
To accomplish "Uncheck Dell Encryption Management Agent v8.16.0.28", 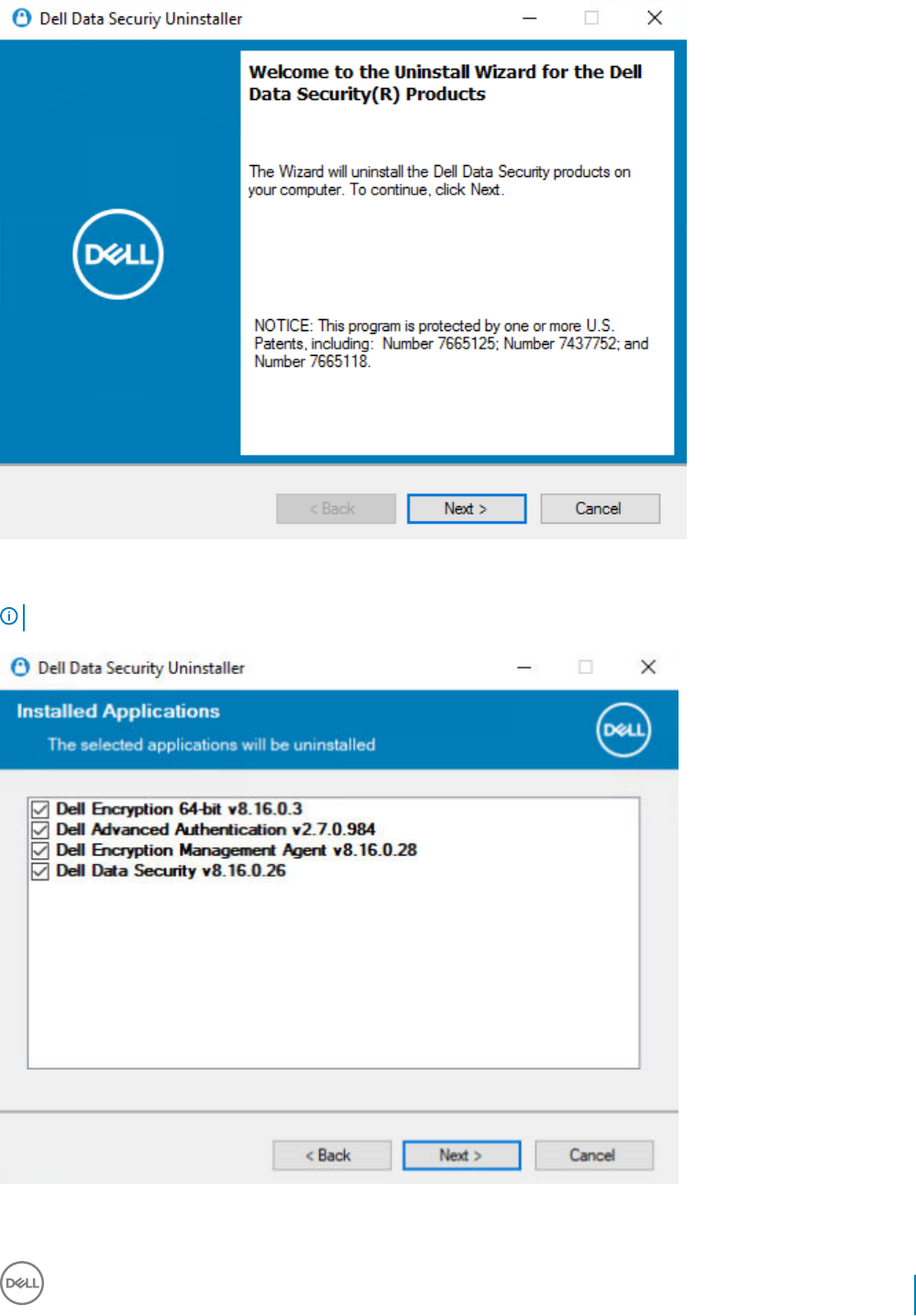I will click(x=40, y=850).
